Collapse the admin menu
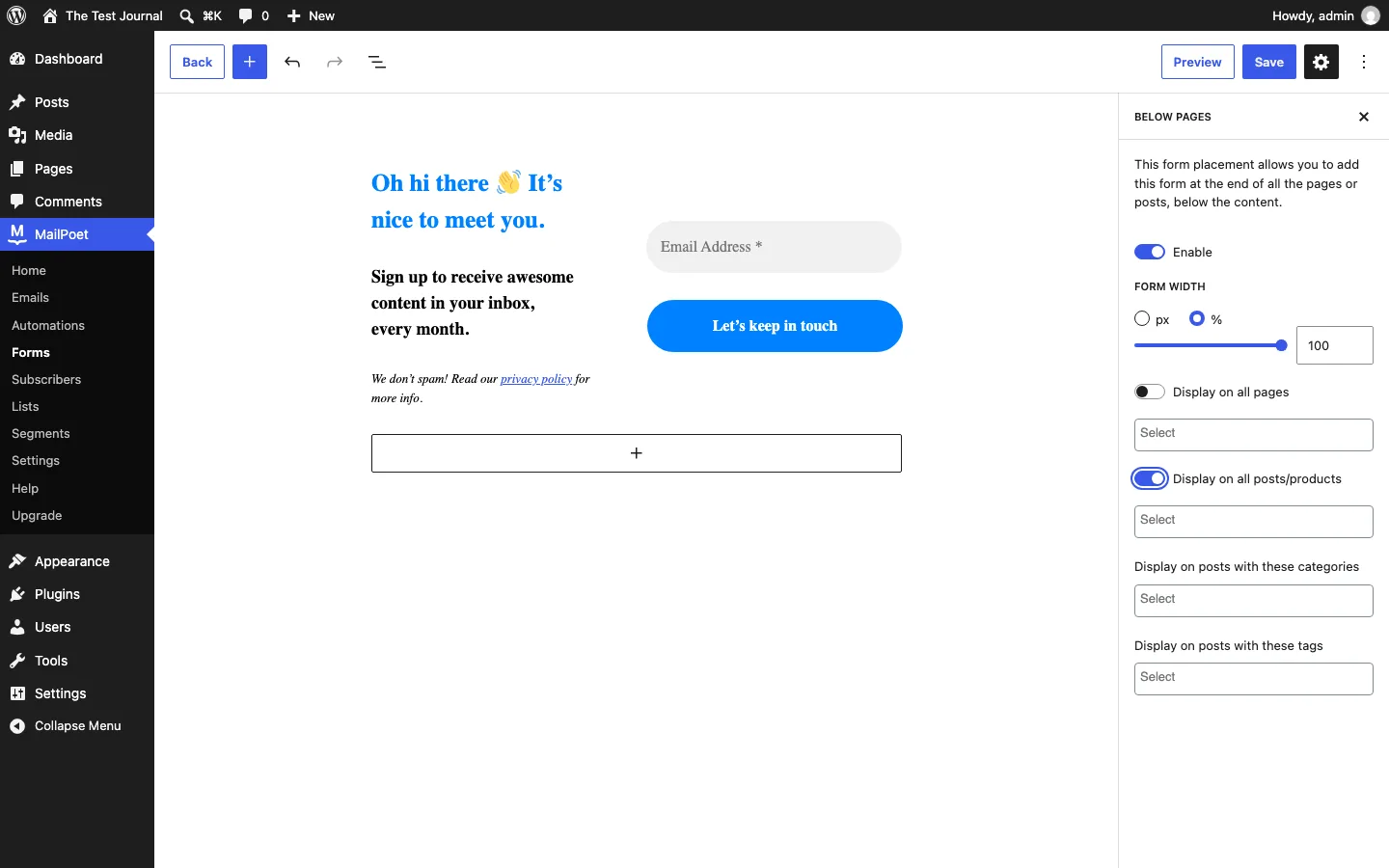This screenshot has height=868, width=1389. [x=77, y=726]
